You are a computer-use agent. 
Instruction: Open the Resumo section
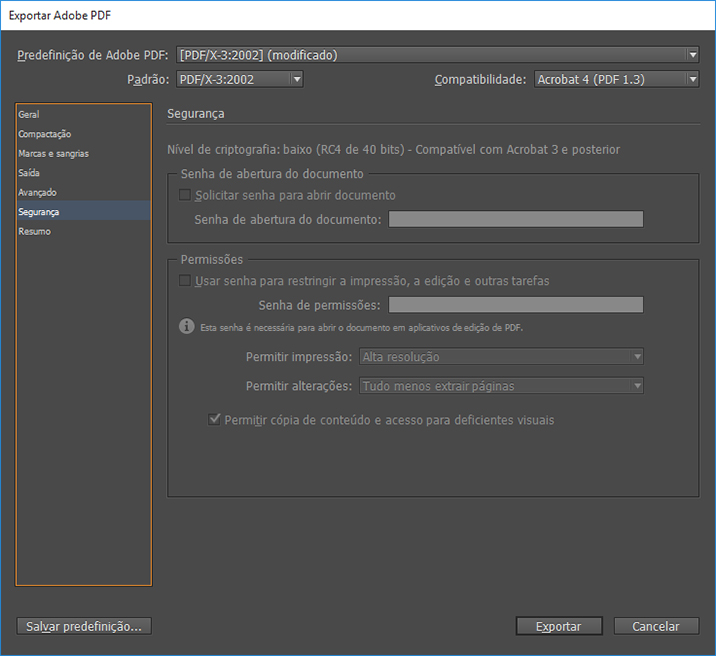click(34, 231)
